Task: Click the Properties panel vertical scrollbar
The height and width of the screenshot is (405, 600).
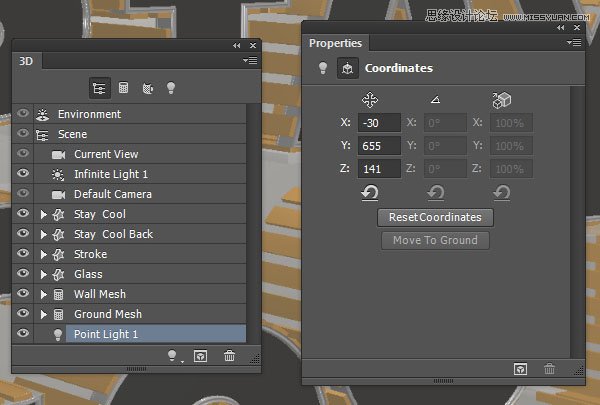Action: (x=576, y=222)
